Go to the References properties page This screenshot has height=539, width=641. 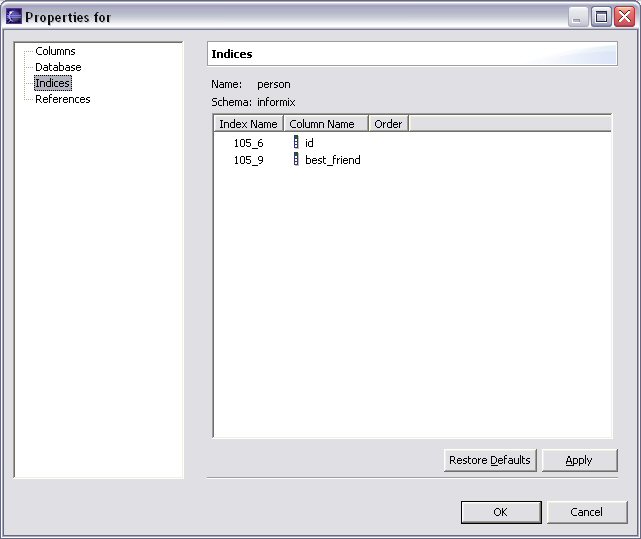pyautogui.click(x=62, y=99)
